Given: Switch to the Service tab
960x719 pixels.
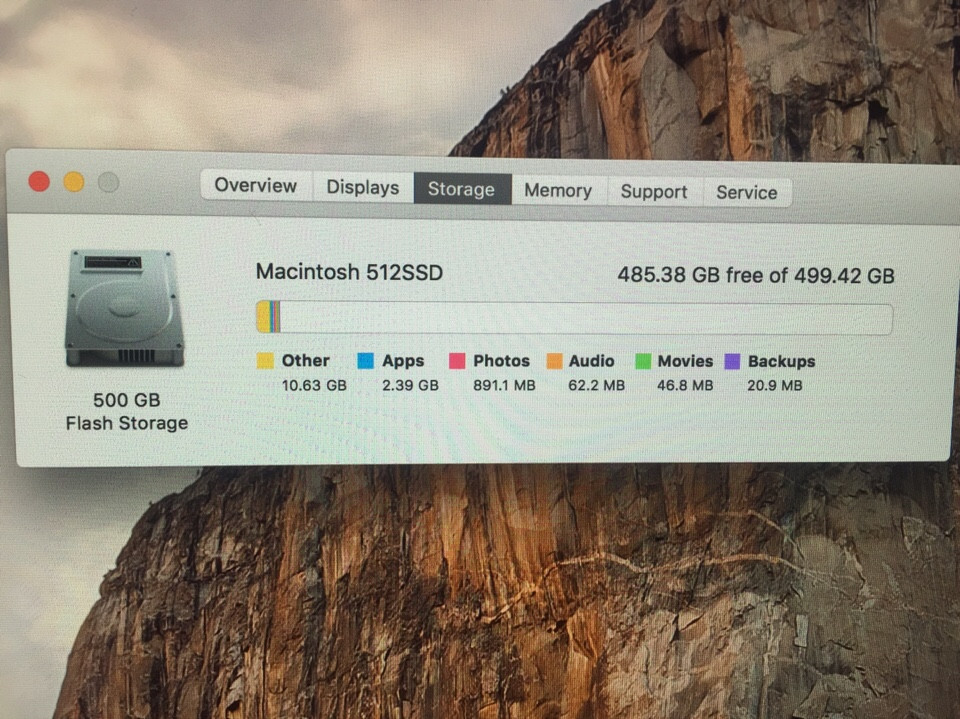Looking at the screenshot, I should [x=746, y=193].
